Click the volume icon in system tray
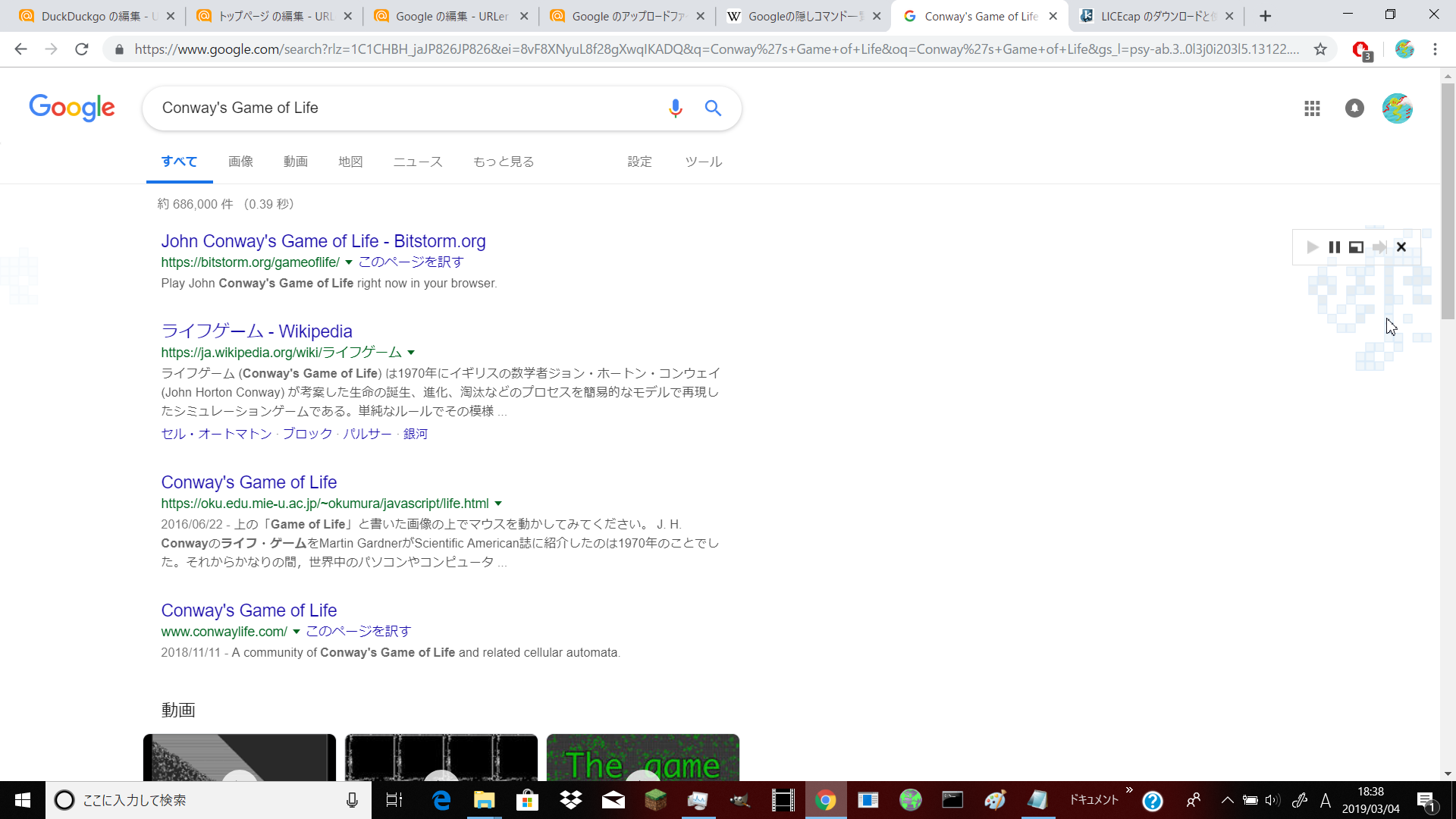Screen dimensions: 1456x819 click(x=1272, y=800)
